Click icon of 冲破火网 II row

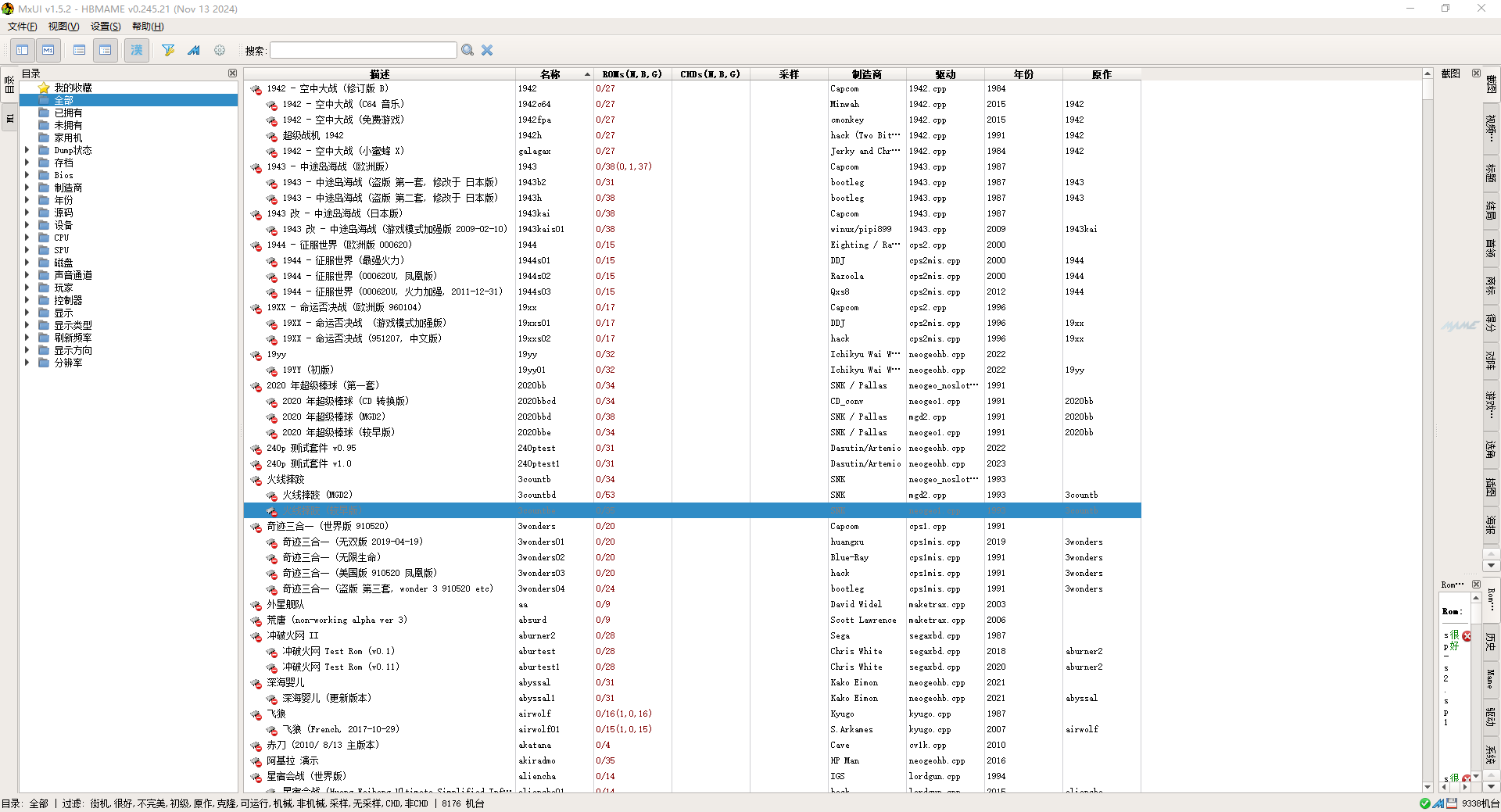coord(256,636)
